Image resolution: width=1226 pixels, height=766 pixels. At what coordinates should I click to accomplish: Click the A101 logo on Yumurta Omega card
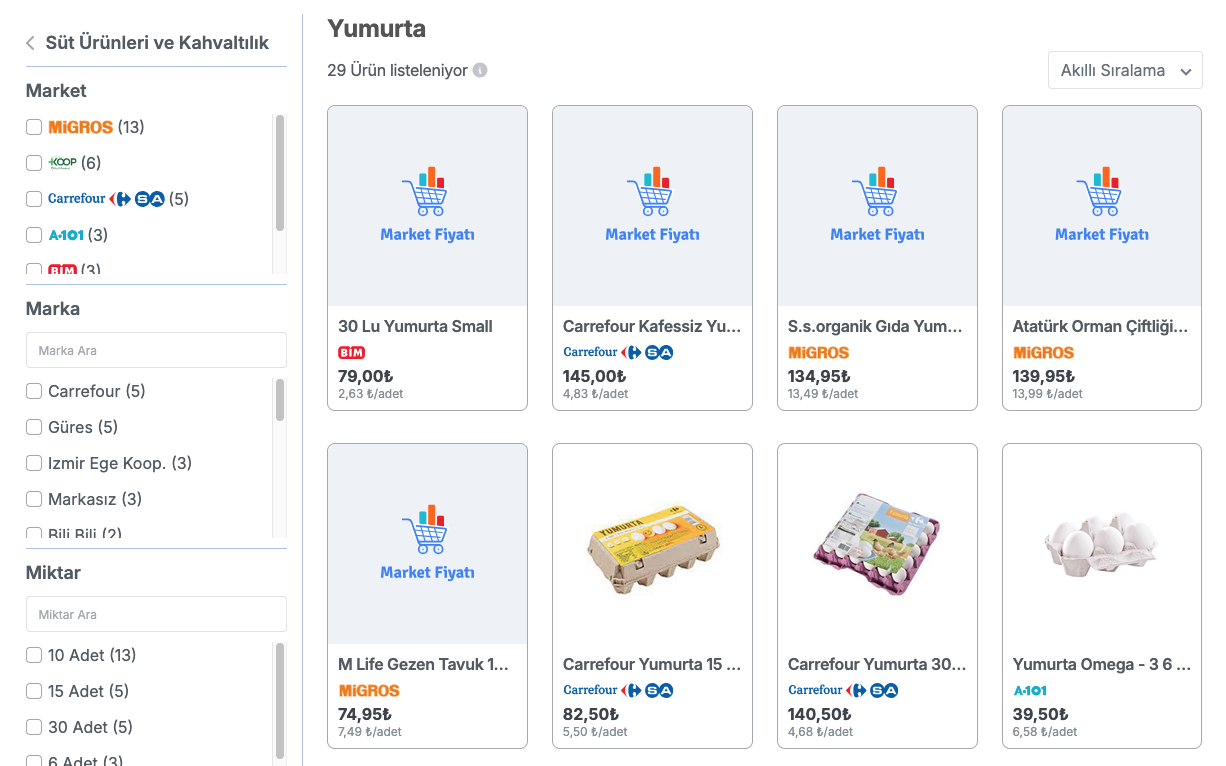click(1030, 690)
